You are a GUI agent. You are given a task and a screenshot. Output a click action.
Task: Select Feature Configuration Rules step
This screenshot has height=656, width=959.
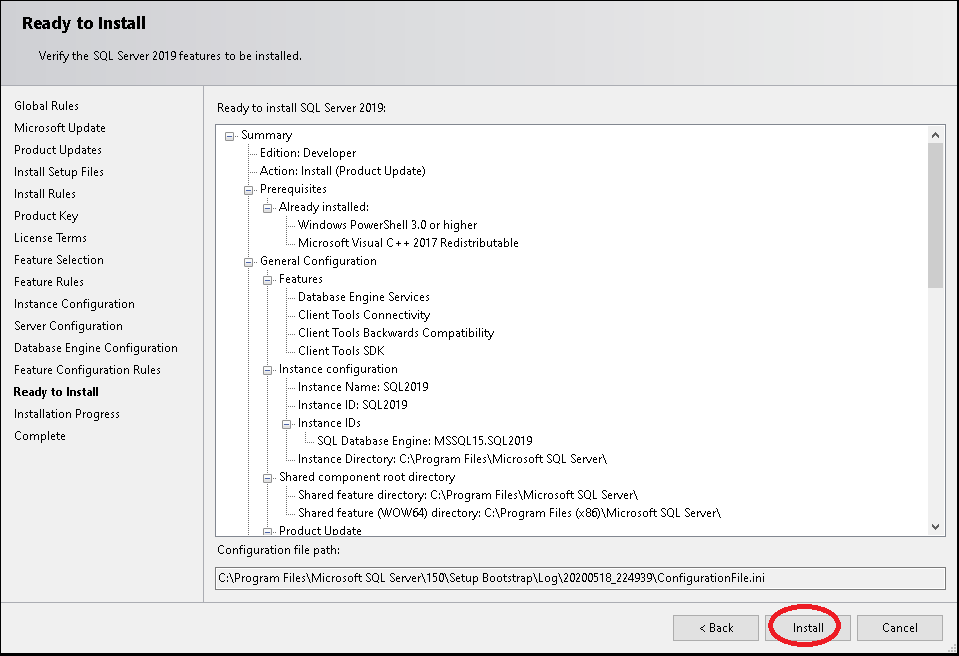87,370
